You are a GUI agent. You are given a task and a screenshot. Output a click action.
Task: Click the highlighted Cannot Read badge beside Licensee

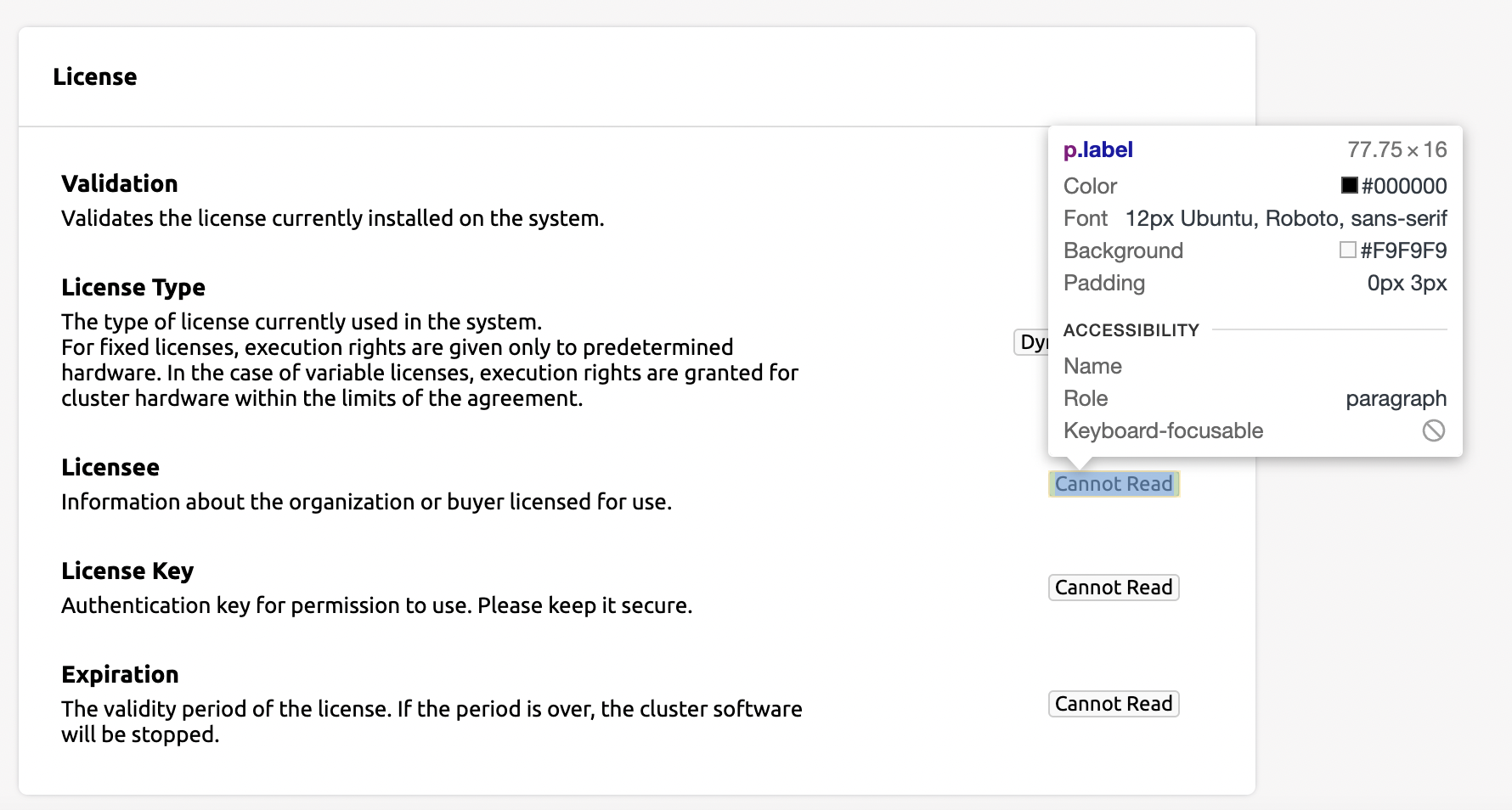[x=1114, y=483]
